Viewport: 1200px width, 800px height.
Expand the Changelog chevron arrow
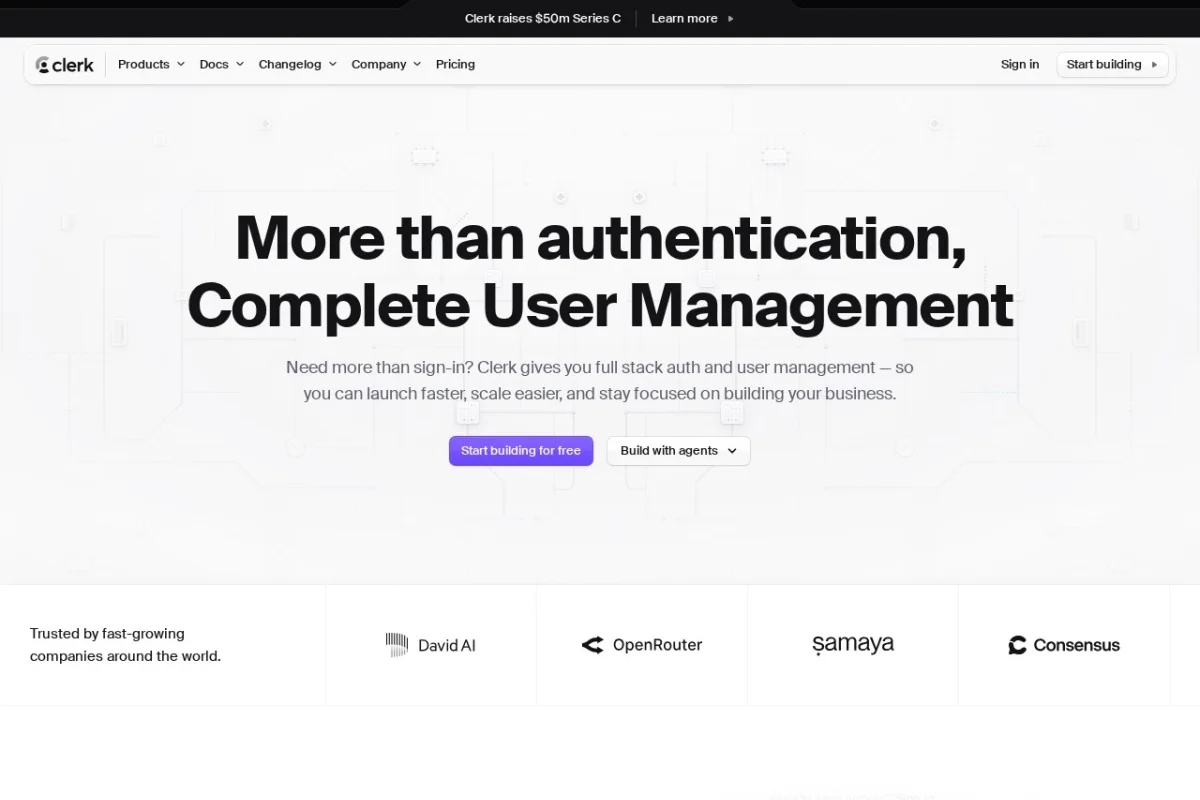click(x=333, y=64)
